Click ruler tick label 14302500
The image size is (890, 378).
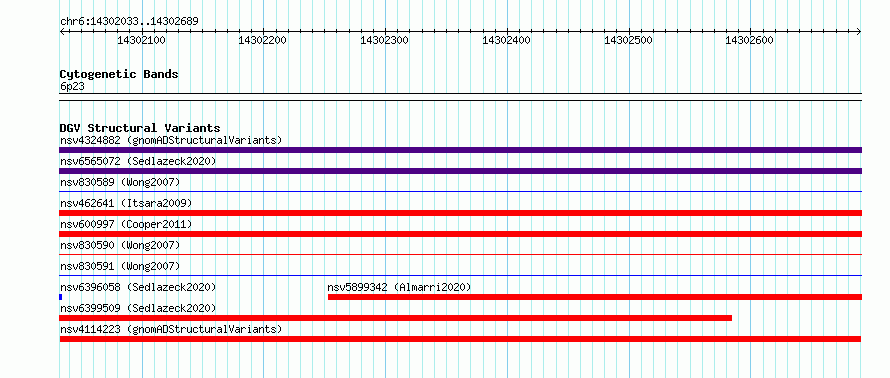click(x=628, y=40)
